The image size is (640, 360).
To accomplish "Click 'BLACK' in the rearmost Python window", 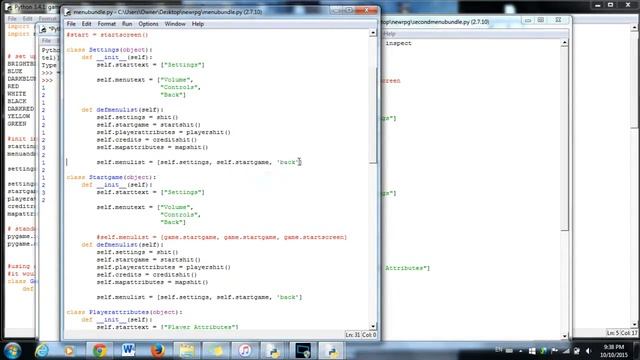I will coord(17,101).
